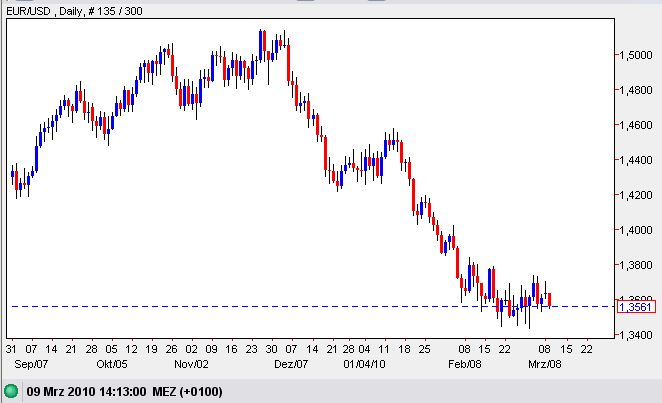The height and width of the screenshot is (403, 662).
Task: Click the 1,4200 price axis label
Action: (636, 195)
